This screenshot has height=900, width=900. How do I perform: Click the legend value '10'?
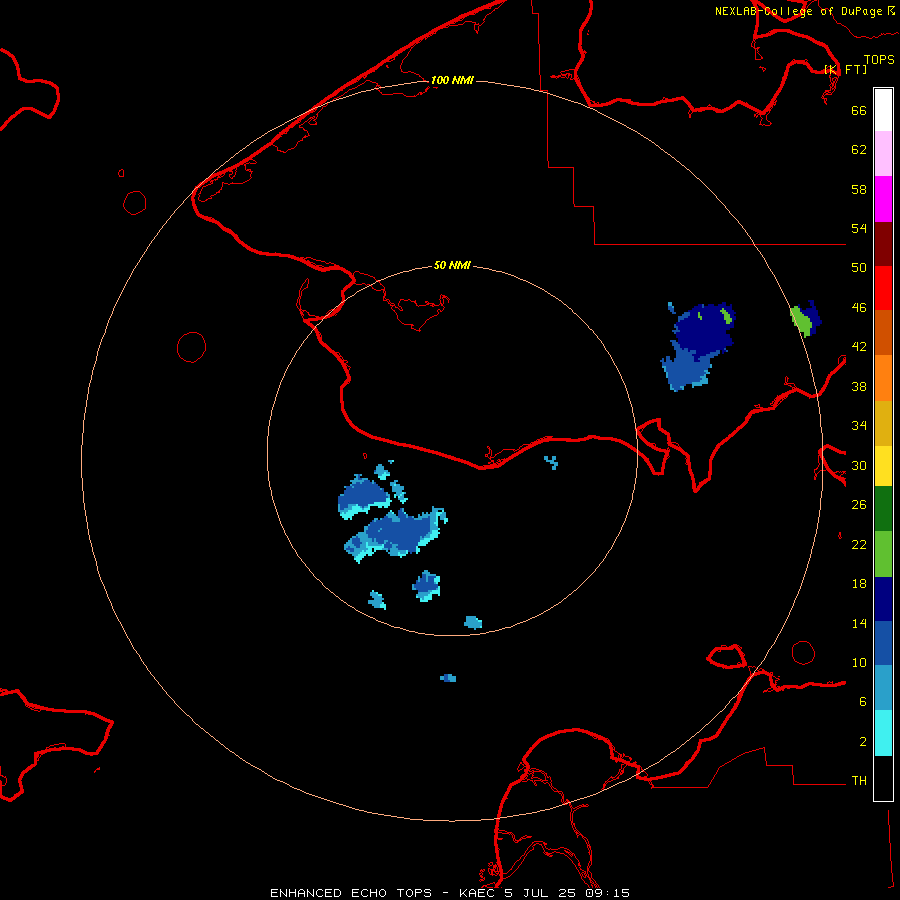[x=859, y=662]
